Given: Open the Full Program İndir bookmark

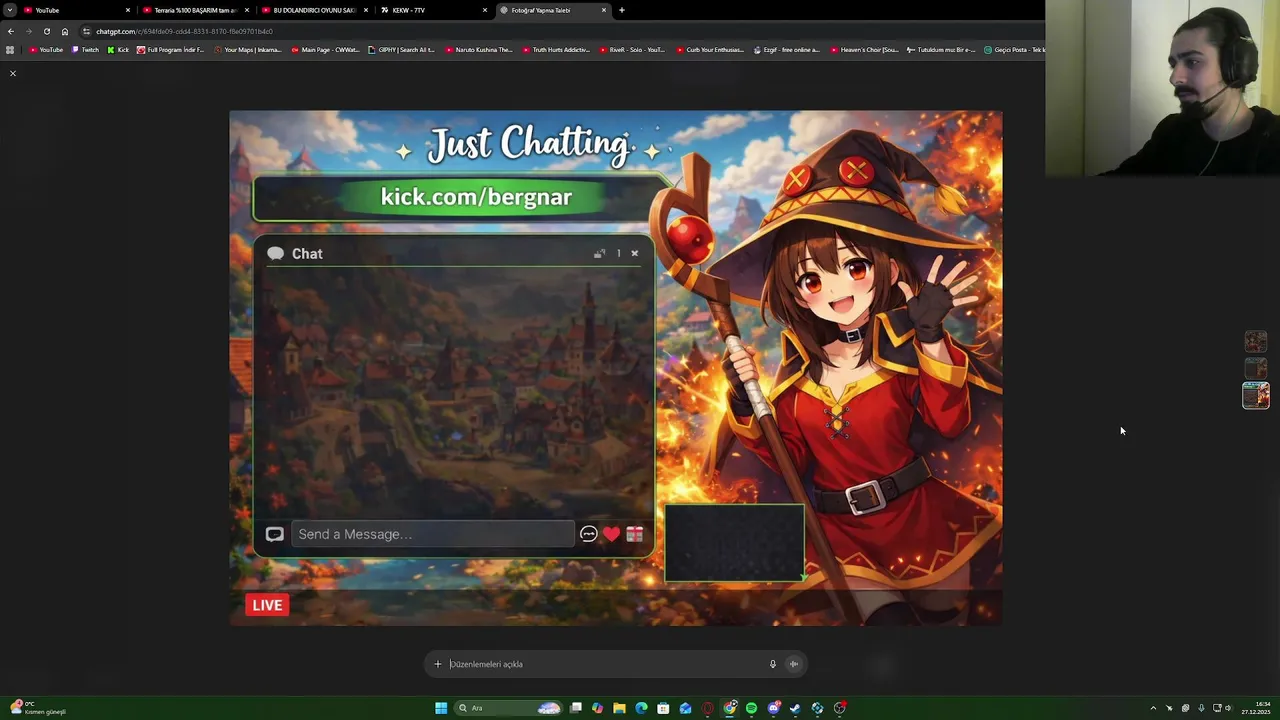Looking at the screenshot, I should click(x=171, y=50).
